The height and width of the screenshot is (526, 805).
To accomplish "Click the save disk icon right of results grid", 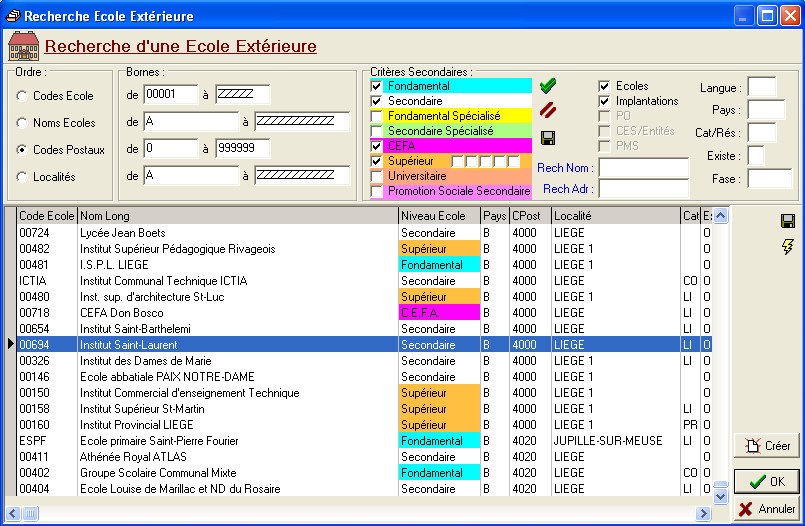I will 788,221.
